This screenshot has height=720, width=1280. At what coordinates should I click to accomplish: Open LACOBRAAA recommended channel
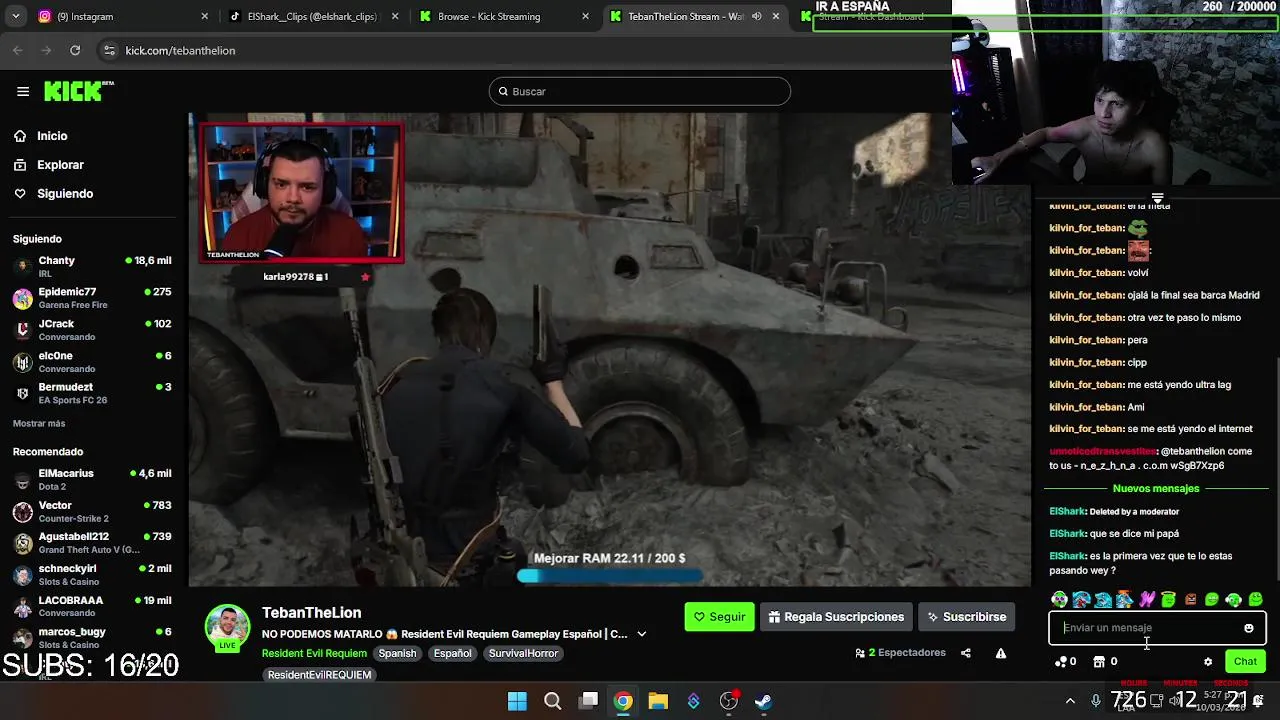[92, 606]
